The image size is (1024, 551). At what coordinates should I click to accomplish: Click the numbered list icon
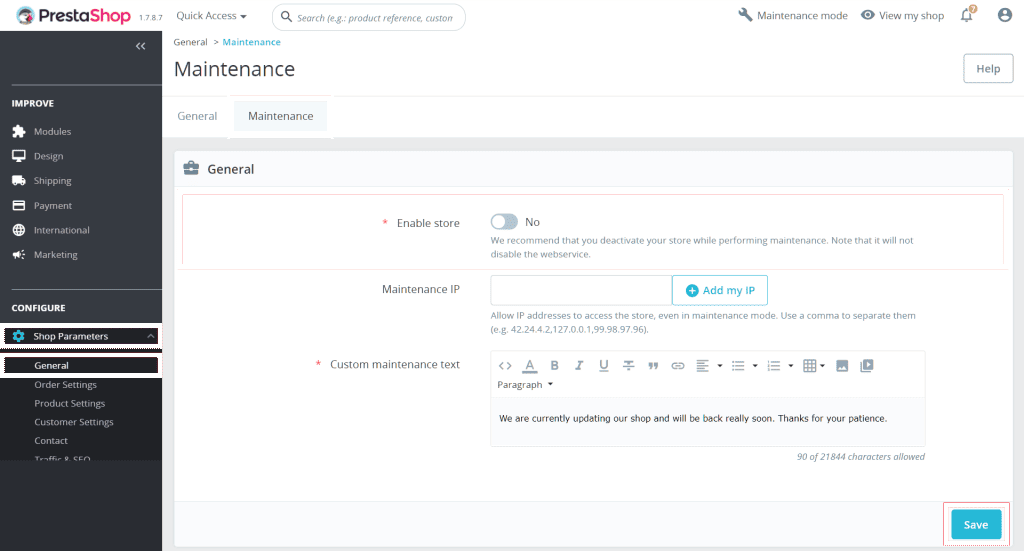(x=774, y=366)
